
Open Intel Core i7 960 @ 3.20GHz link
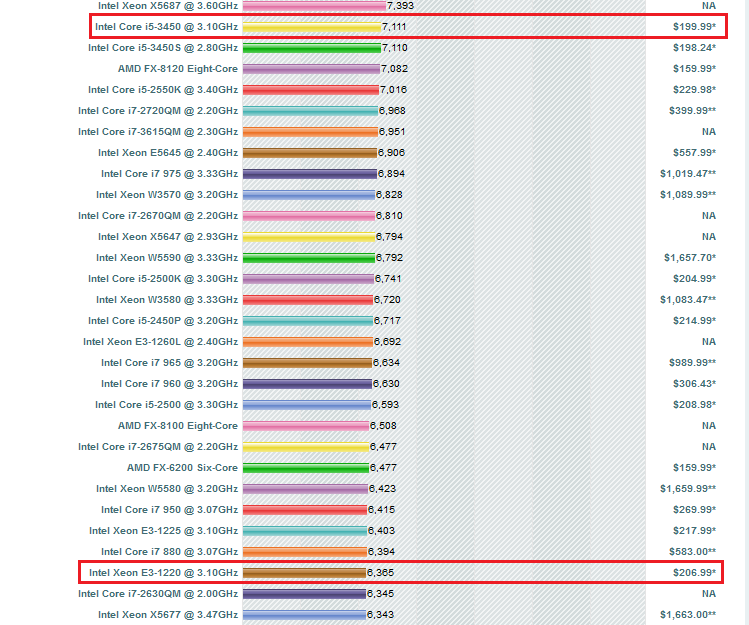click(x=169, y=384)
